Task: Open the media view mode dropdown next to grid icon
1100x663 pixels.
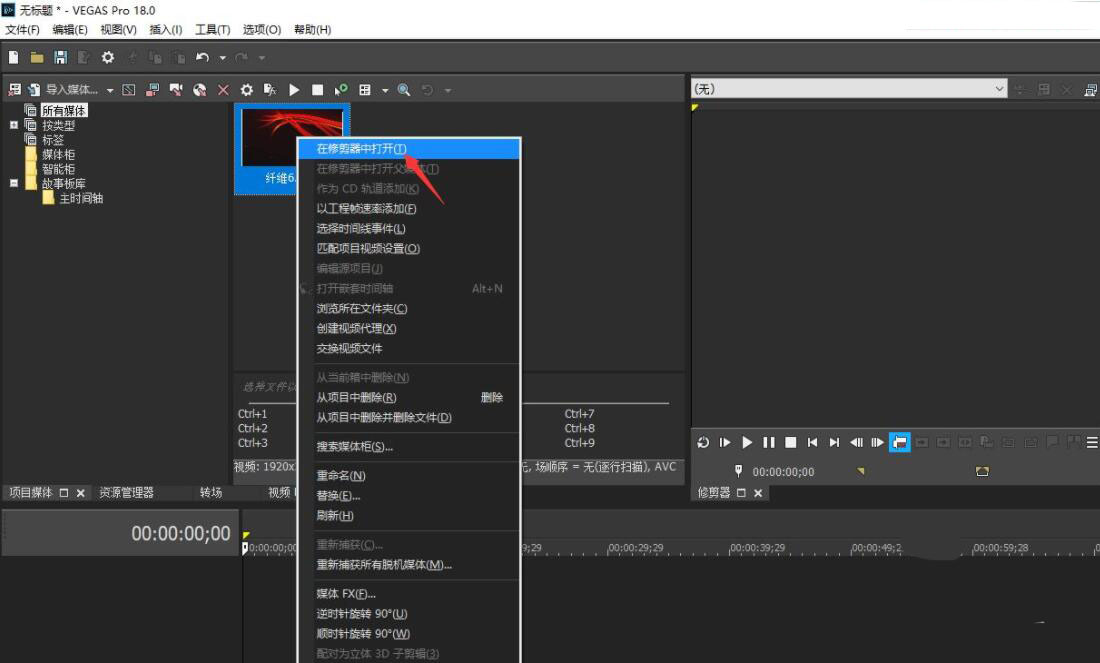Action: 384,89
